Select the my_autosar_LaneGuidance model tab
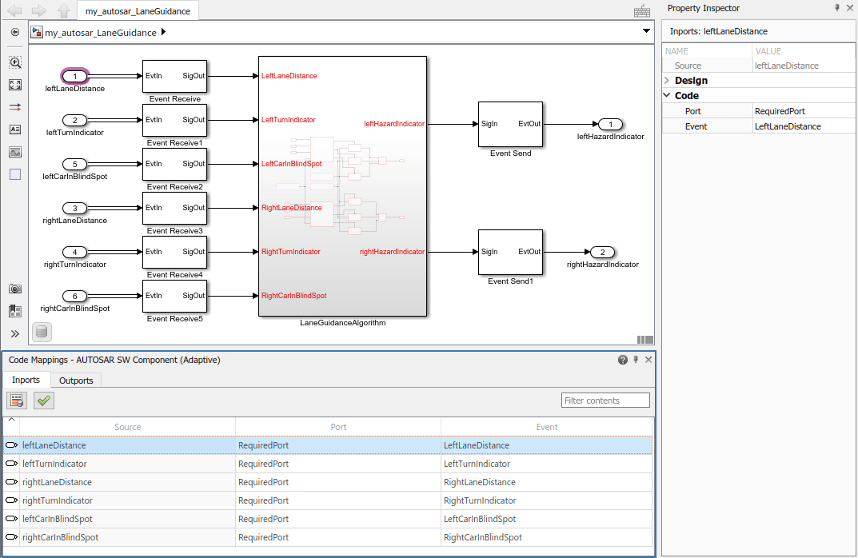This screenshot has height=558, width=858. 140,11
